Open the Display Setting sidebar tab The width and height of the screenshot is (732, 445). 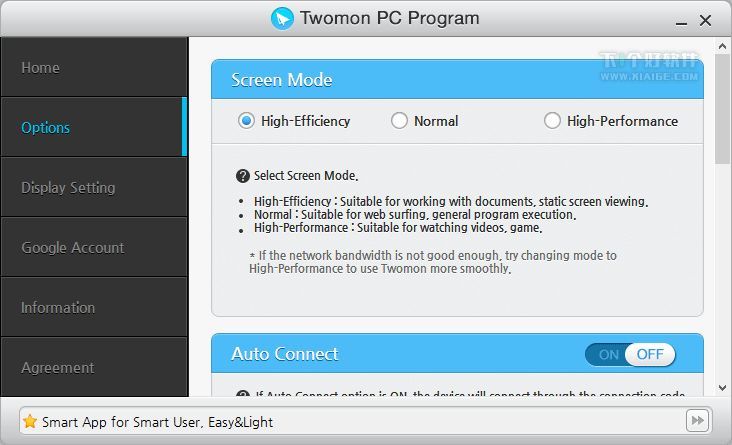coord(94,187)
